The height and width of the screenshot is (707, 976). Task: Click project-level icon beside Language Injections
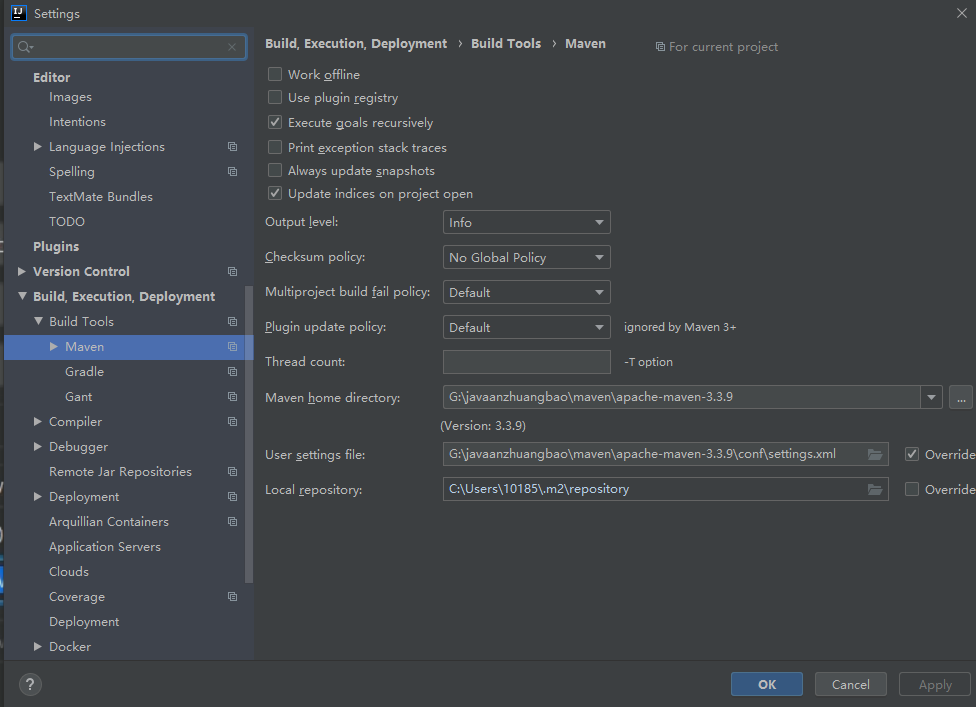point(232,147)
